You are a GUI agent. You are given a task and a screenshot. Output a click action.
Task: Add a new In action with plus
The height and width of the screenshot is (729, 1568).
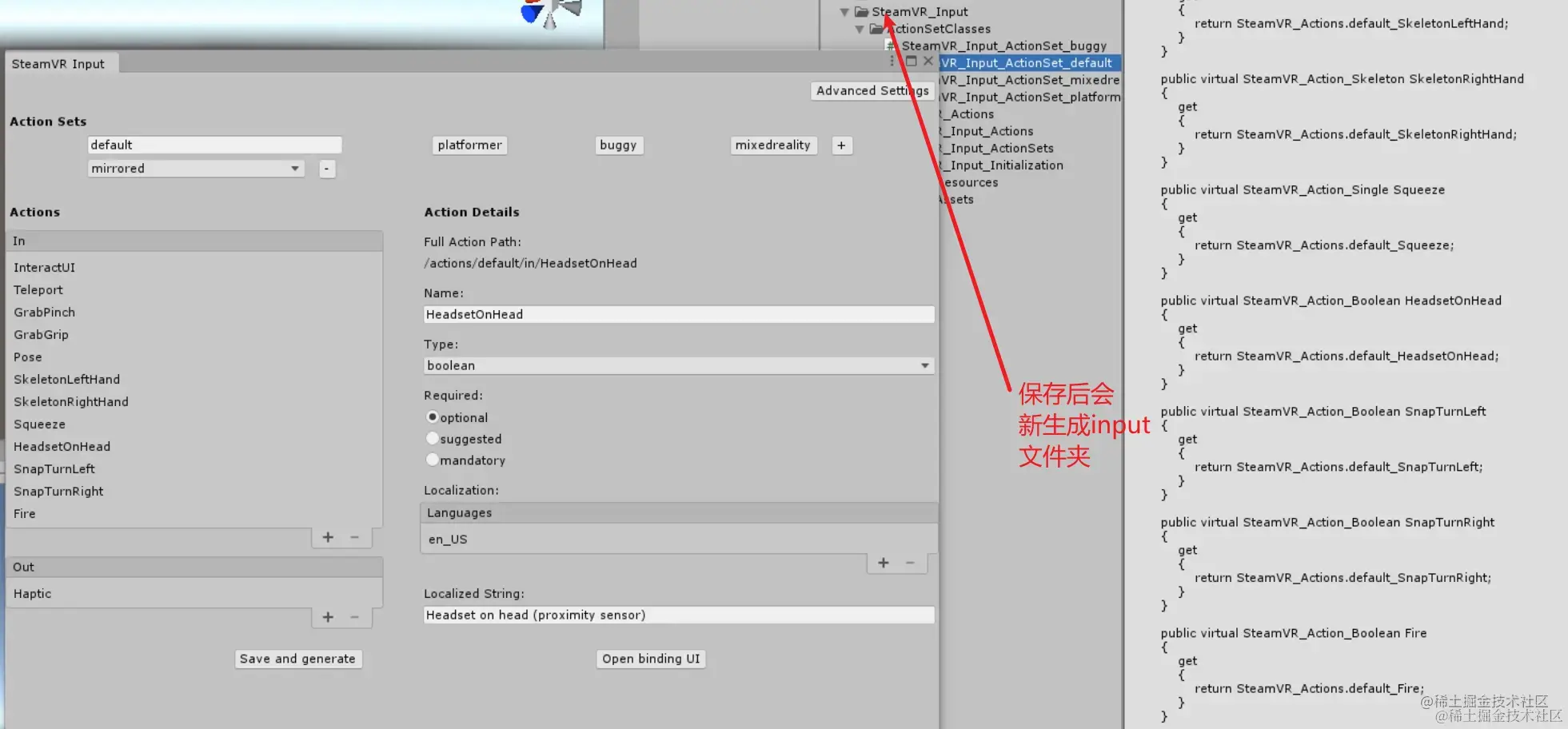pos(328,538)
